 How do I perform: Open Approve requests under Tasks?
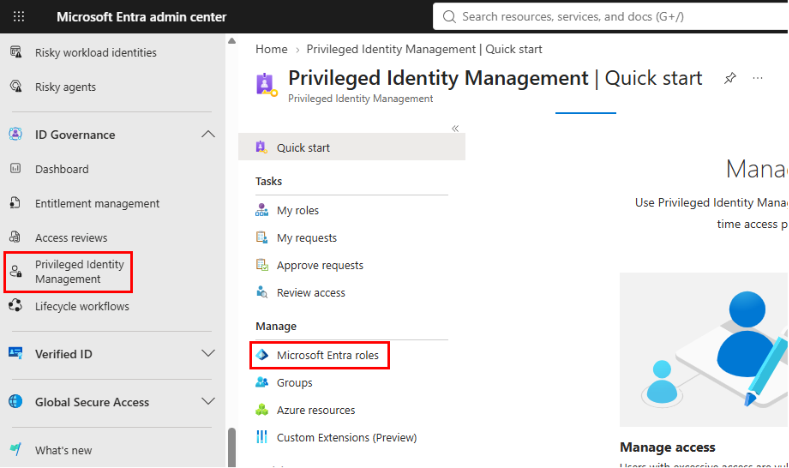pos(320,265)
